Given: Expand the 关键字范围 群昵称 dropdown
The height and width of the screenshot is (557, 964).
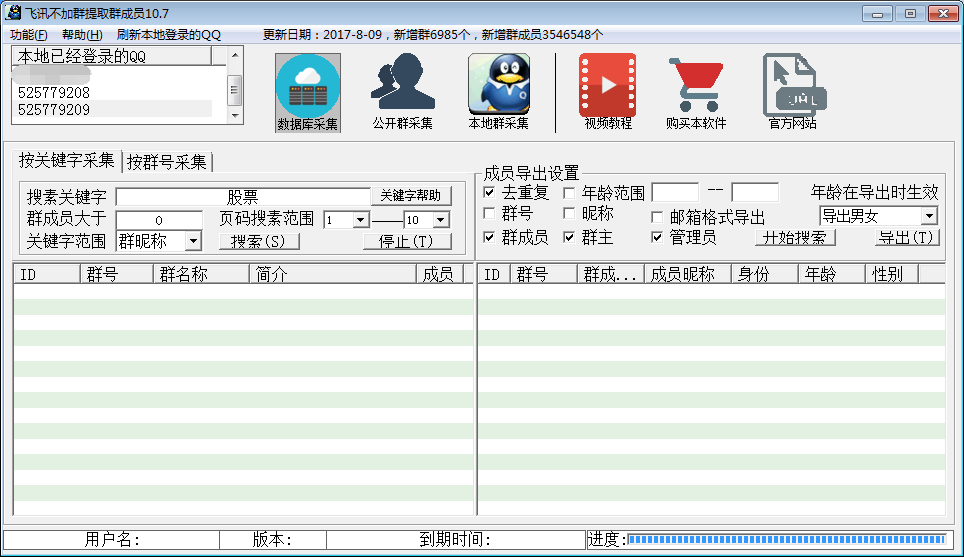Looking at the screenshot, I should pos(193,241).
